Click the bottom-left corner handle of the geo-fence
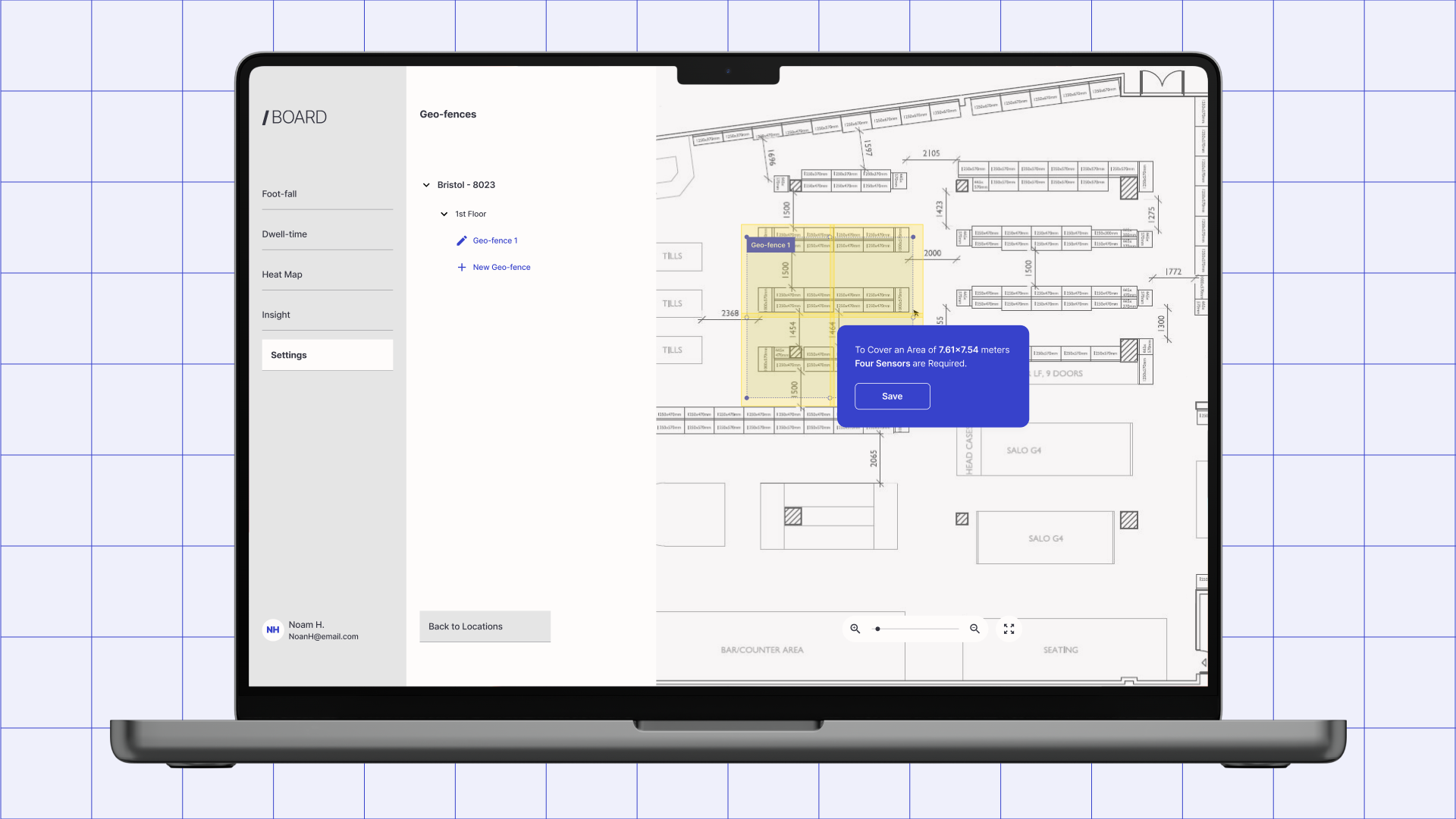The width and height of the screenshot is (1456, 819). point(747,398)
